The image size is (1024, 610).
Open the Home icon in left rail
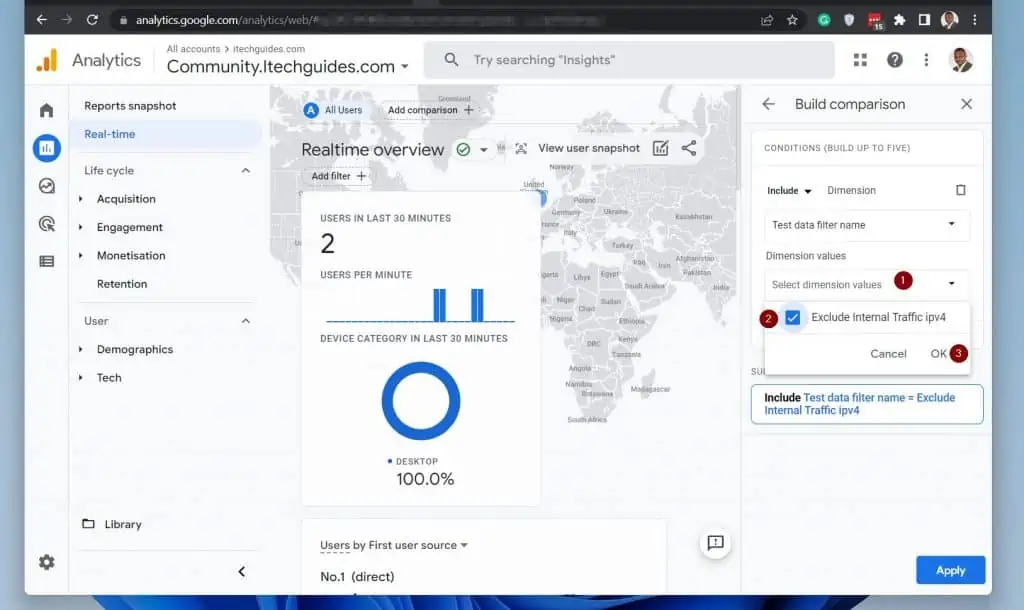coord(46,110)
